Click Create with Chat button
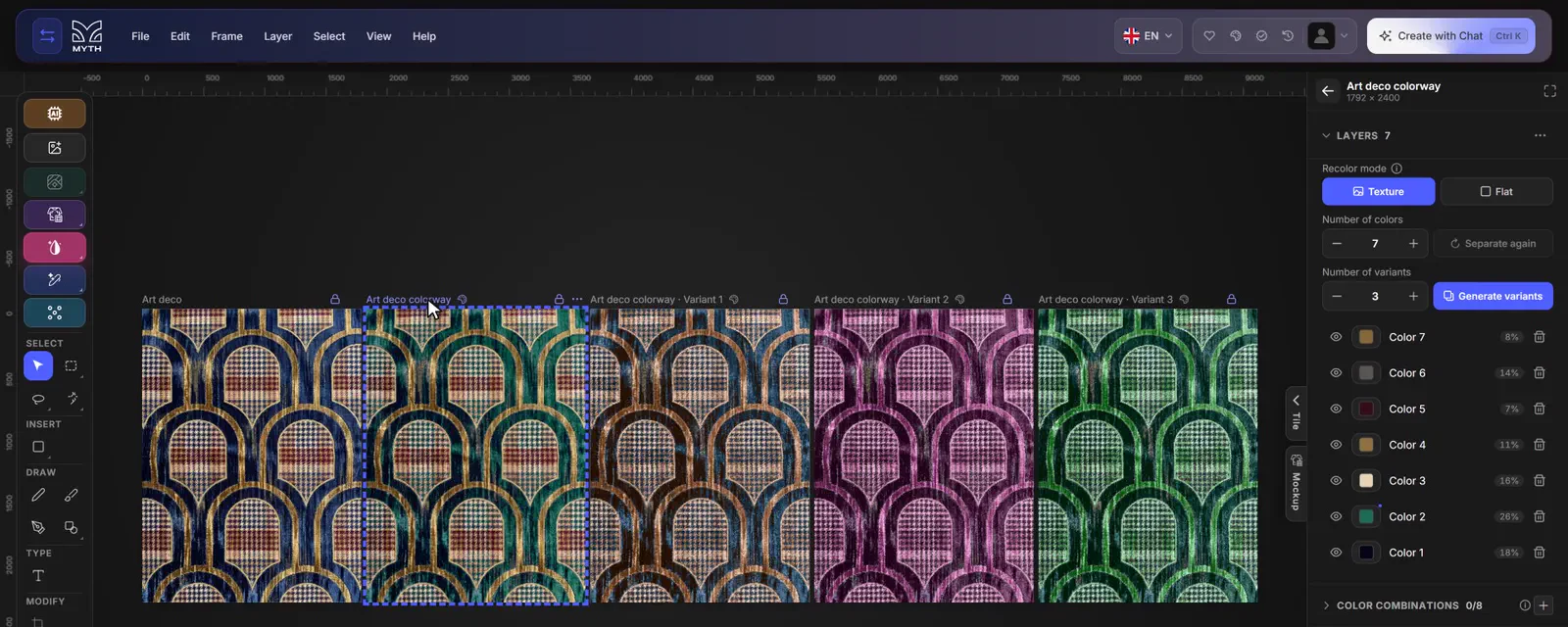This screenshot has width=1568, height=627. pyautogui.click(x=1450, y=36)
